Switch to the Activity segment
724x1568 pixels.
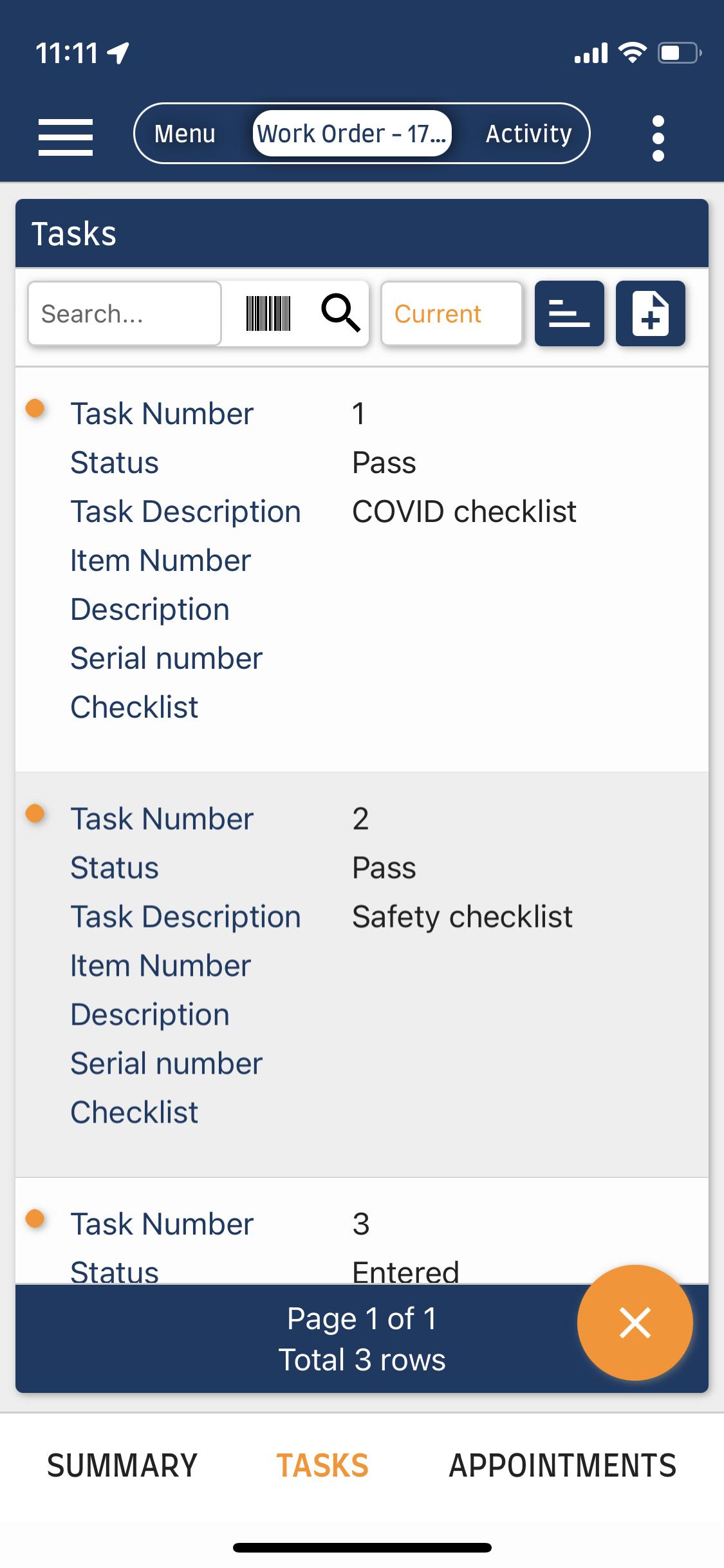pyautogui.click(x=528, y=133)
